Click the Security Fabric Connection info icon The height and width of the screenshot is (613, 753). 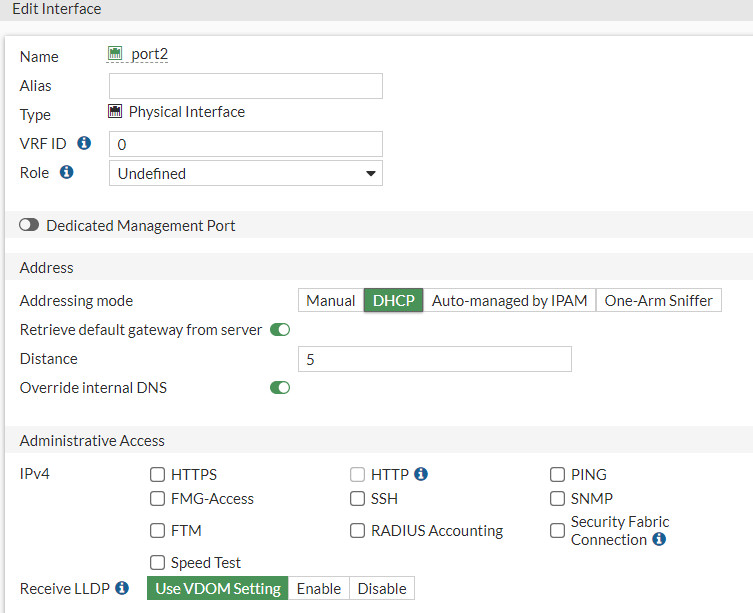(x=659, y=539)
